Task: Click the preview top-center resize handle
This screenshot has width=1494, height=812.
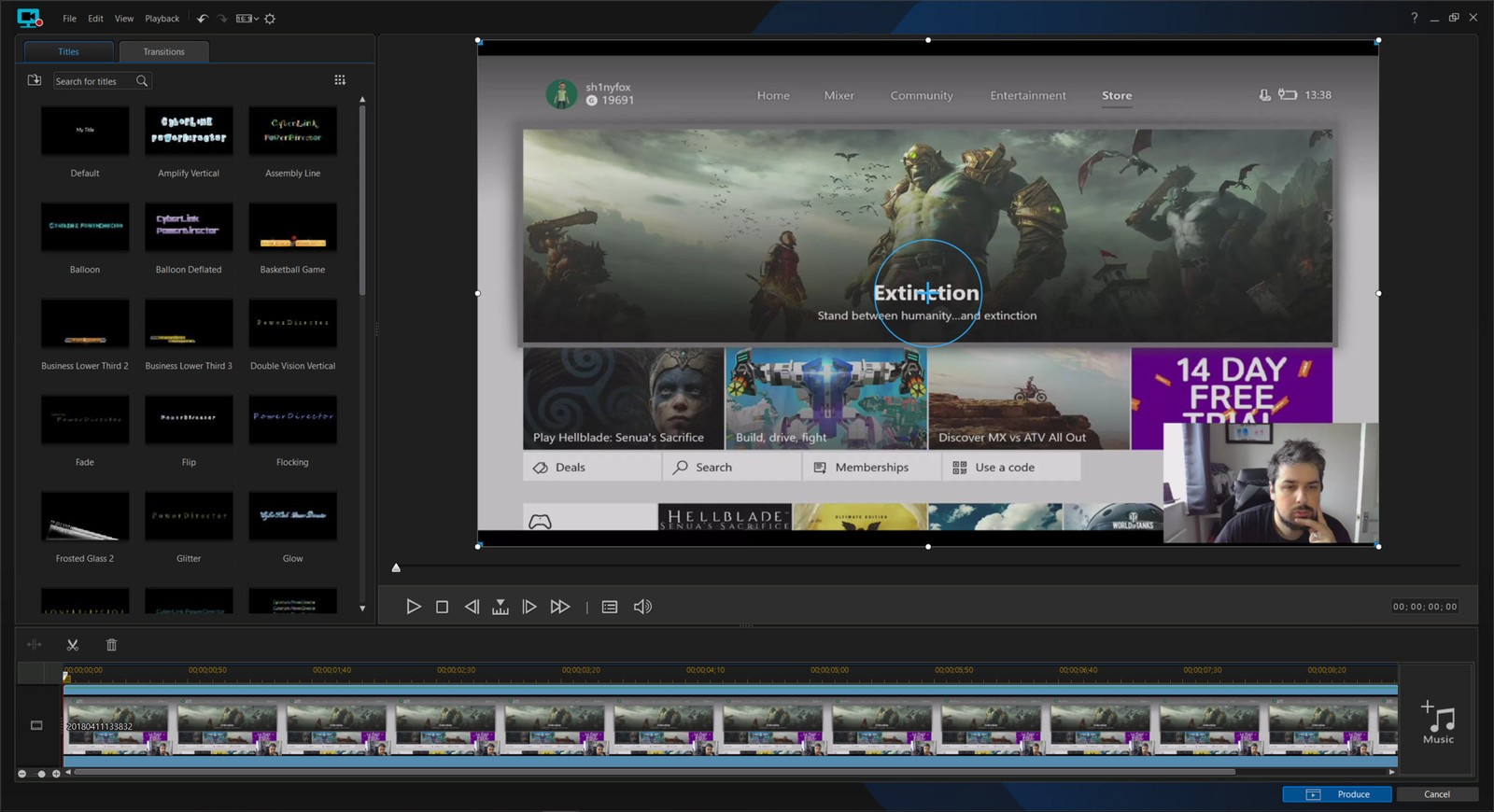Action: tap(928, 40)
